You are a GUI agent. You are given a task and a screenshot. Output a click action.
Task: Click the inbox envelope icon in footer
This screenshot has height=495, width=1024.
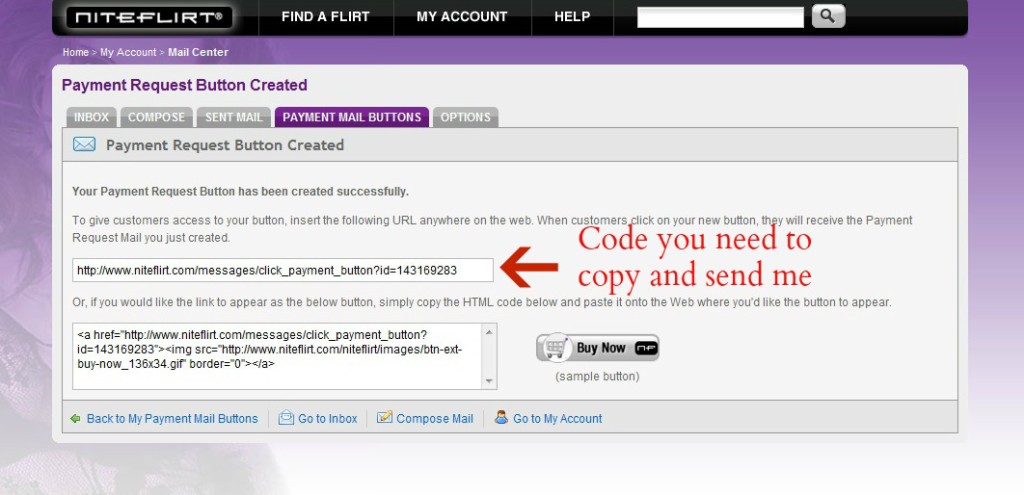[x=286, y=418]
